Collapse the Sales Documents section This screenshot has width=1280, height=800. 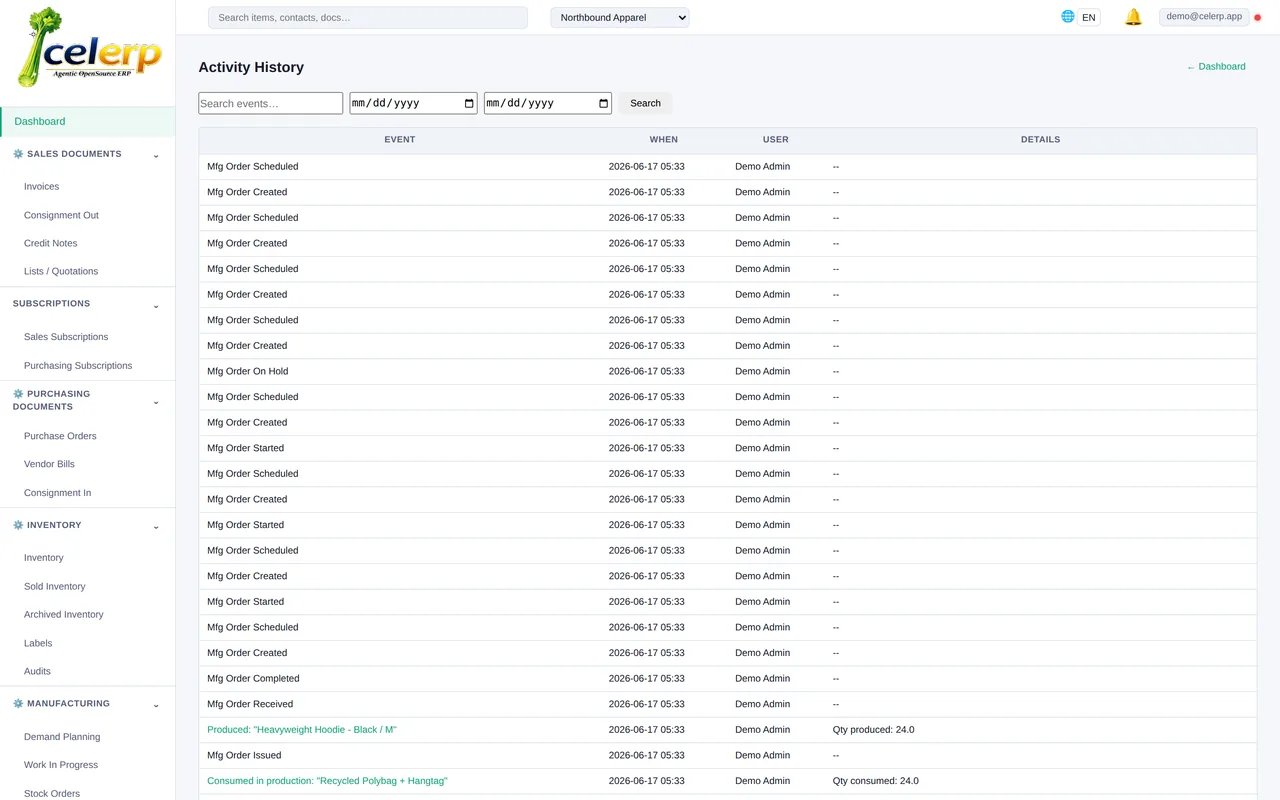(x=156, y=155)
